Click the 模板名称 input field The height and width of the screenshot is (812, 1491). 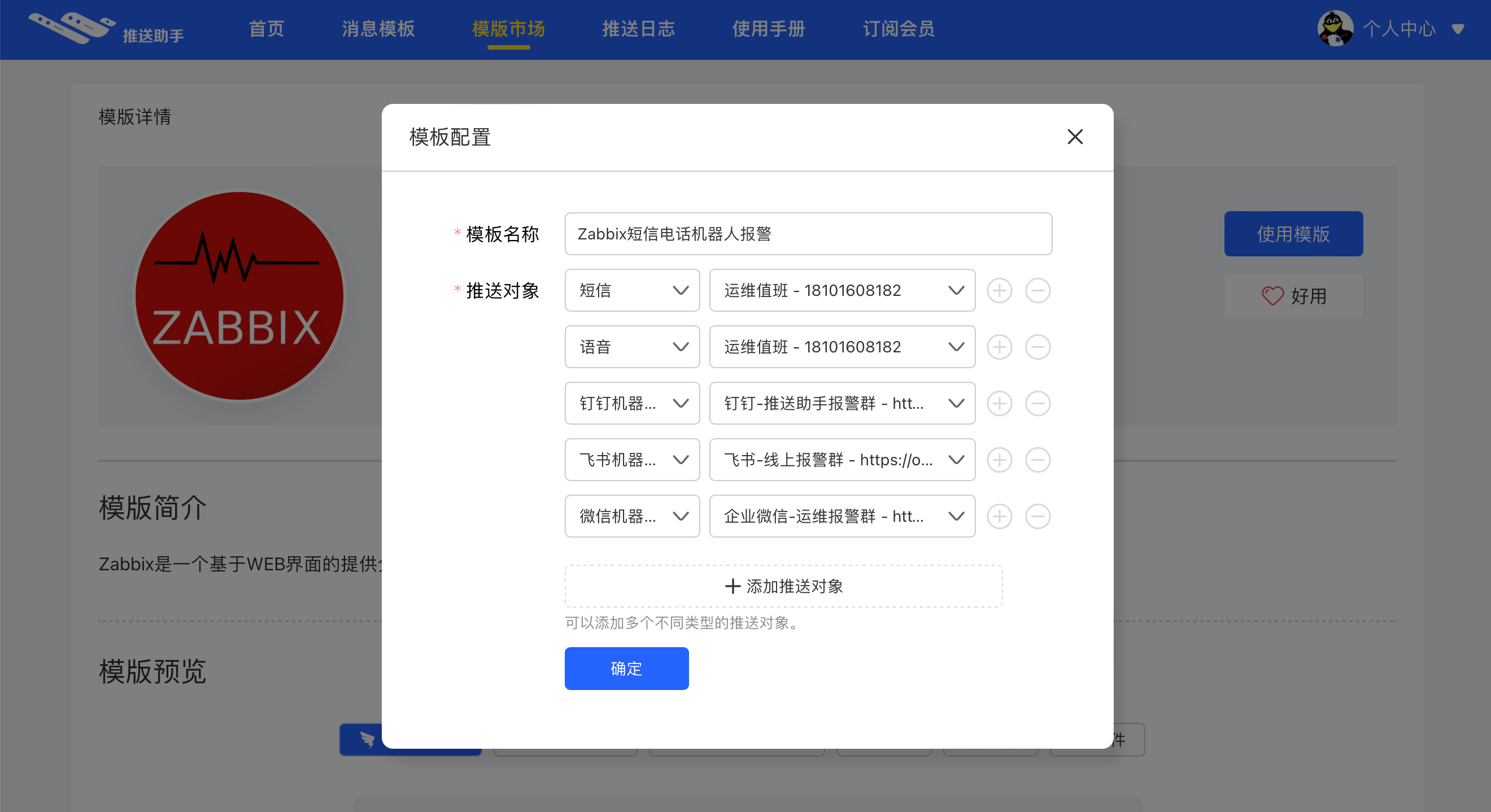pyautogui.click(x=808, y=234)
